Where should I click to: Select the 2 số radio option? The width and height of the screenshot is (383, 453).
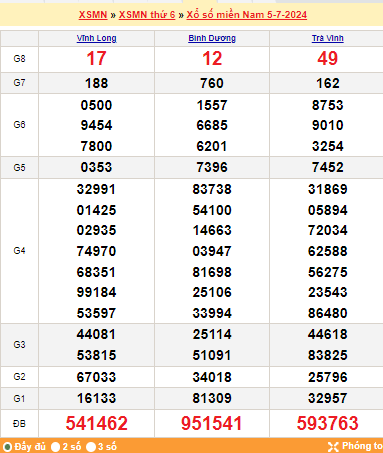pyautogui.click(x=56, y=447)
